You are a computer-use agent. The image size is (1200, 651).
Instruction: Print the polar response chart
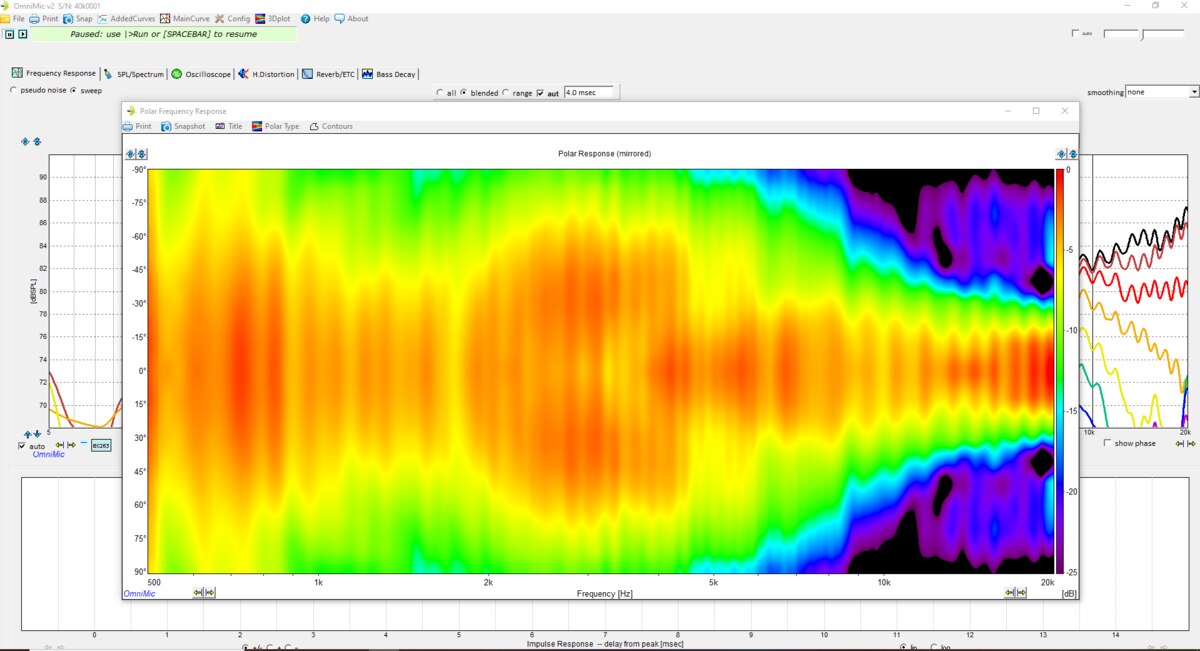[x=137, y=126]
